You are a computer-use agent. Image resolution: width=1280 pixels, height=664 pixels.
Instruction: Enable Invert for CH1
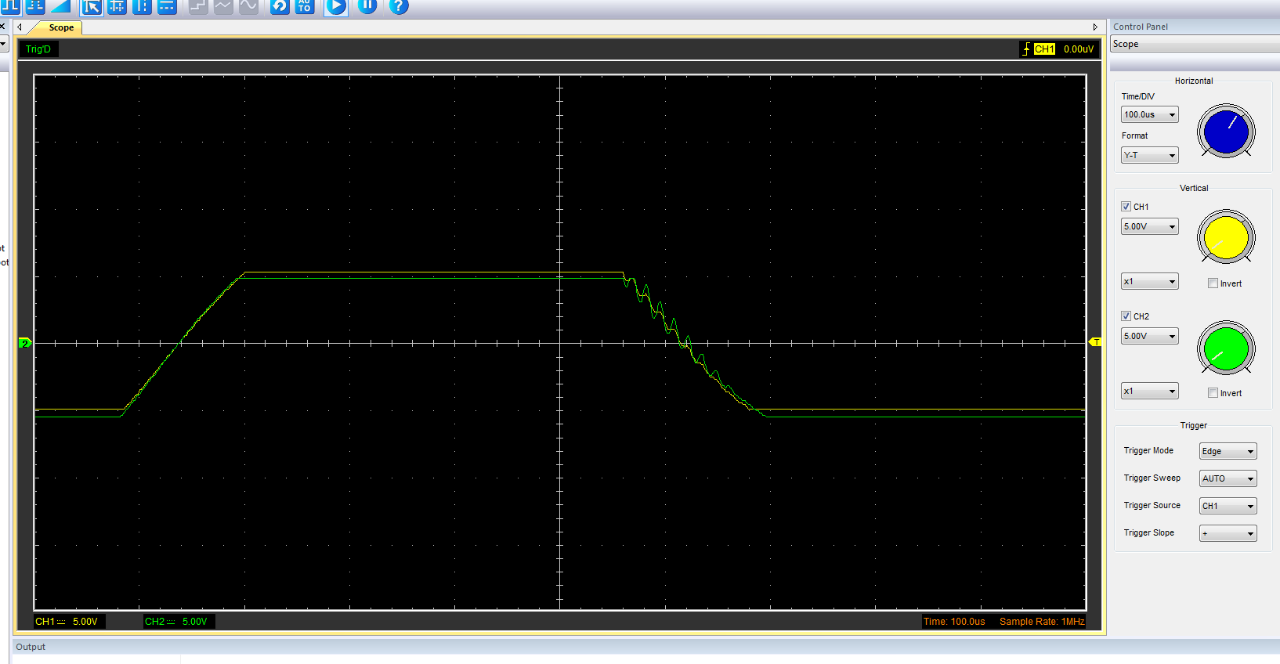1212,282
